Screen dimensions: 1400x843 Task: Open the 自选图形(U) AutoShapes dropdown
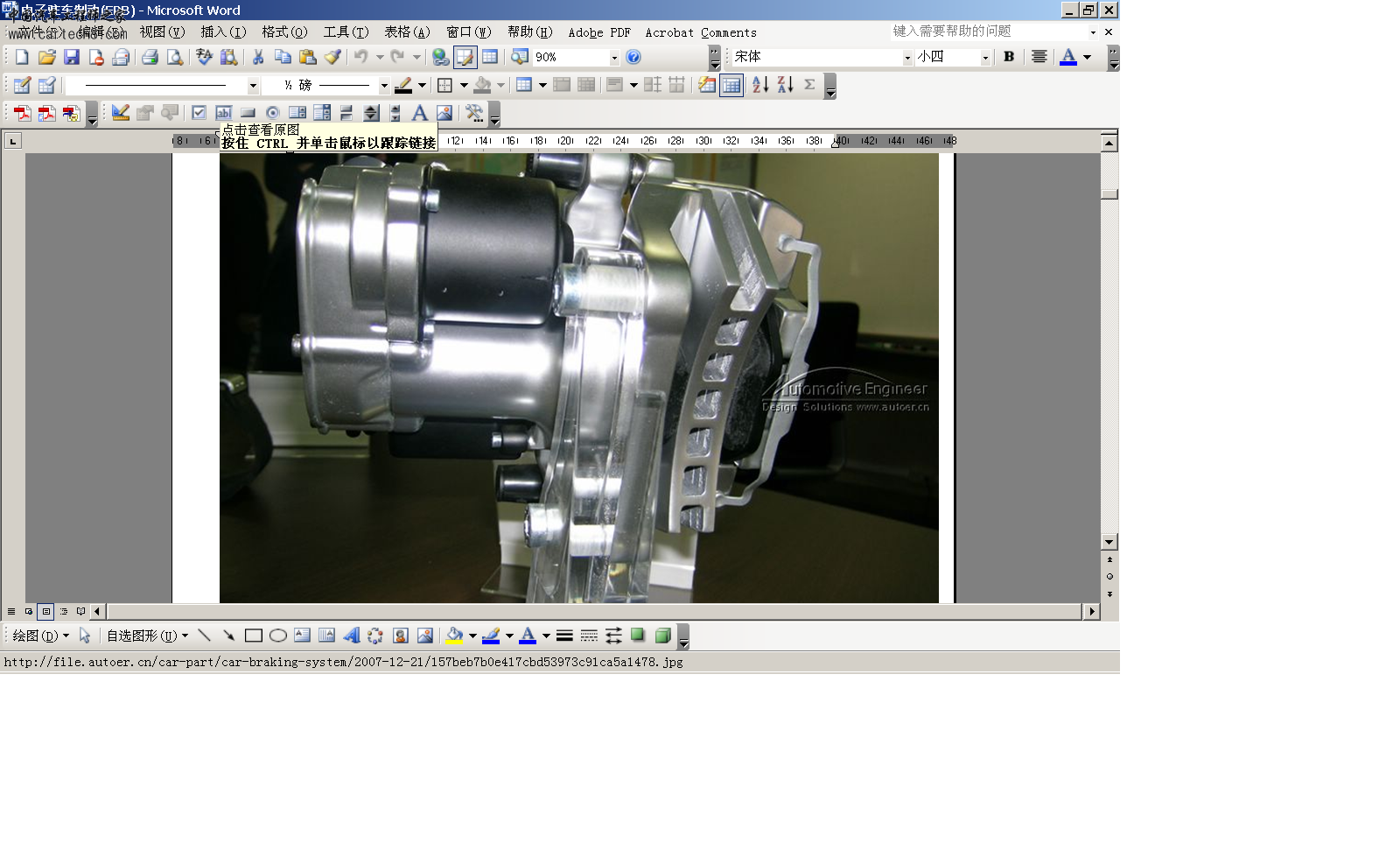147,636
